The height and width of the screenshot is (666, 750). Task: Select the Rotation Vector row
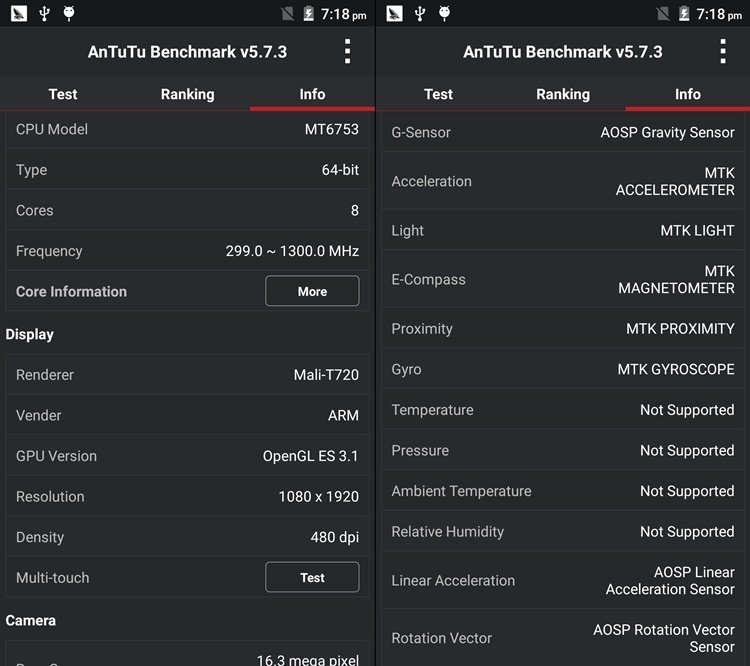(562, 638)
